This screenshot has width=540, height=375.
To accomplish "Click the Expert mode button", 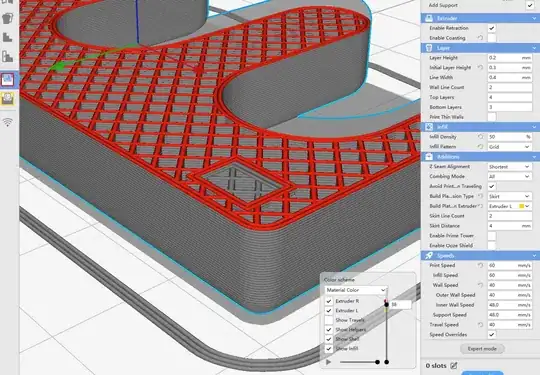I will [x=482, y=349].
